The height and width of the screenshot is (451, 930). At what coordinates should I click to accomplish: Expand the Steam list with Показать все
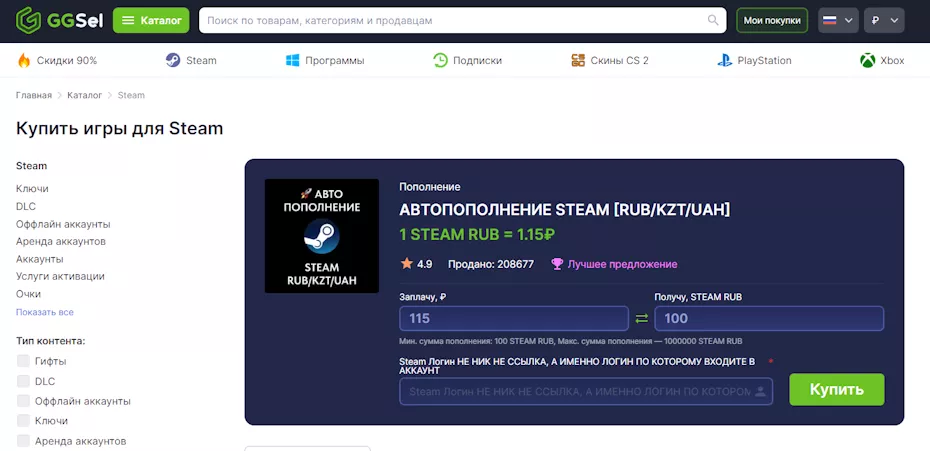click(45, 312)
